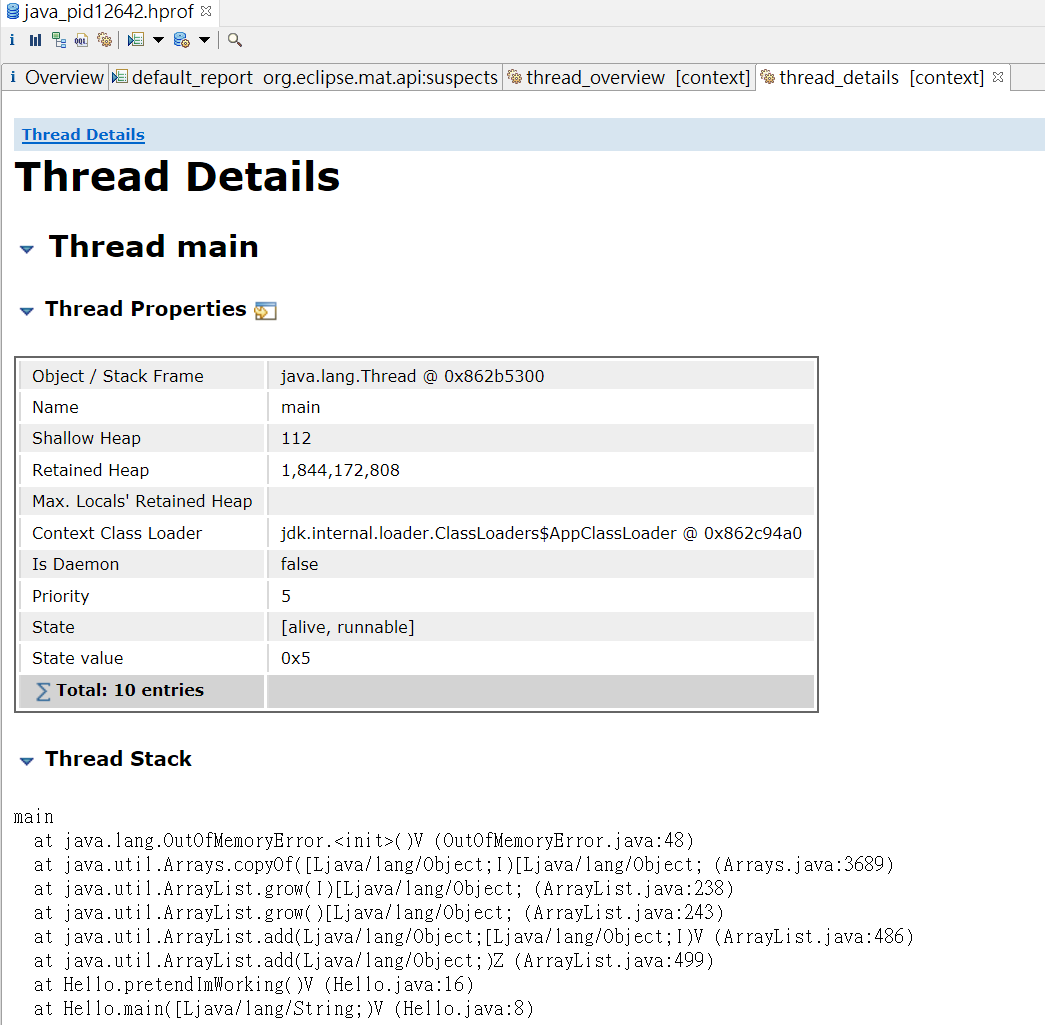
Task: Collapse the Thread Stack section
Action: 26,760
